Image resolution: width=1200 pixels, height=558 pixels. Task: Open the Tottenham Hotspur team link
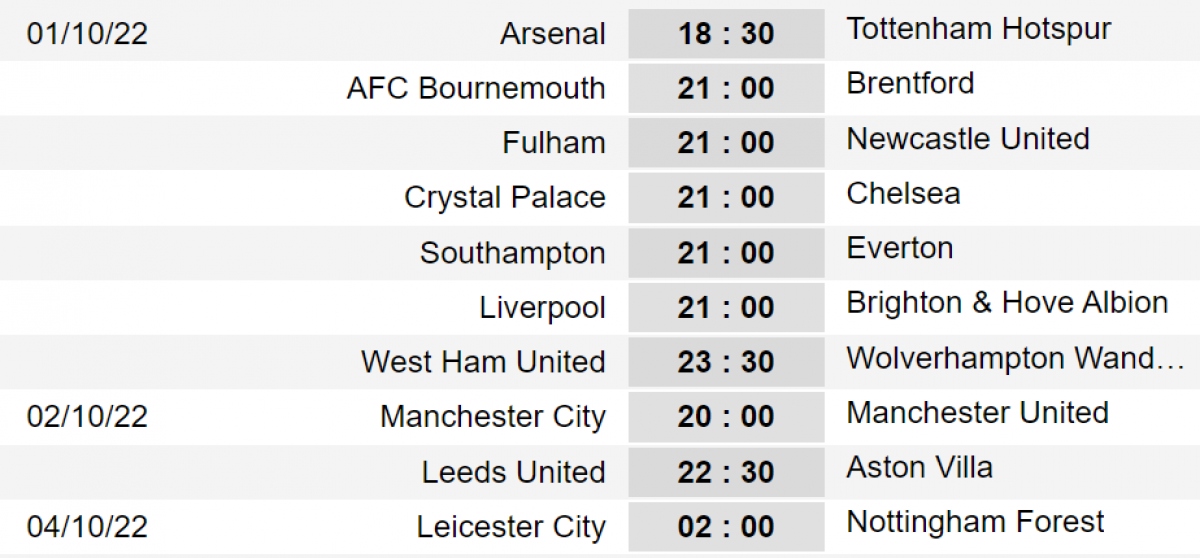(979, 29)
